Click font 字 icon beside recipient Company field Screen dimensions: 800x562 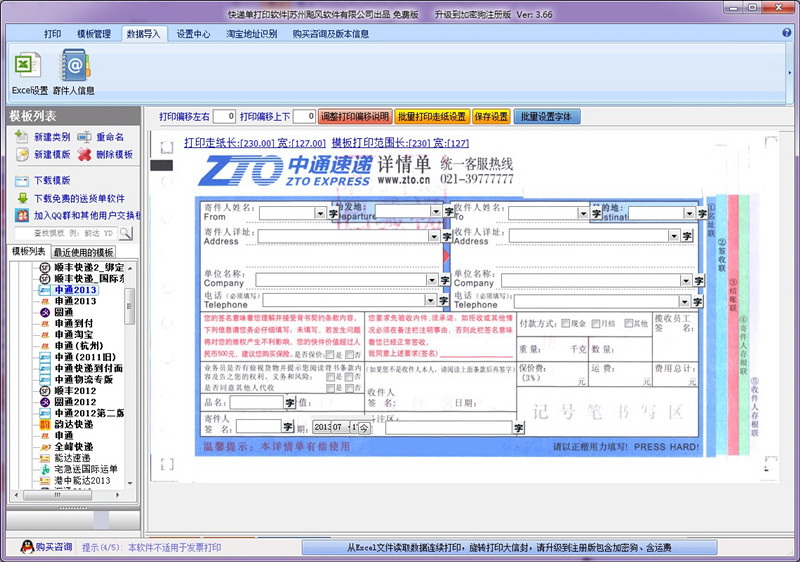pyautogui.click(x=698, y=280)
